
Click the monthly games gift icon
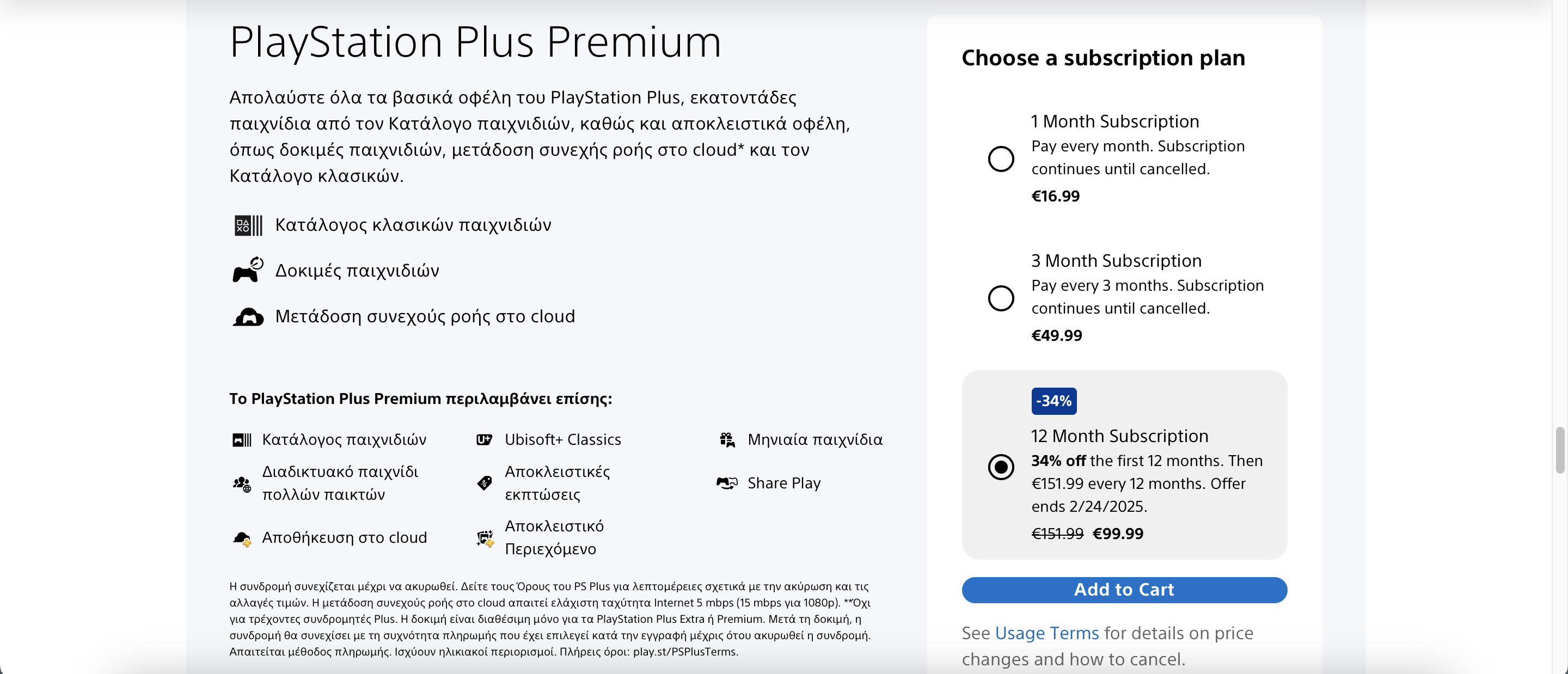(727, 439)
